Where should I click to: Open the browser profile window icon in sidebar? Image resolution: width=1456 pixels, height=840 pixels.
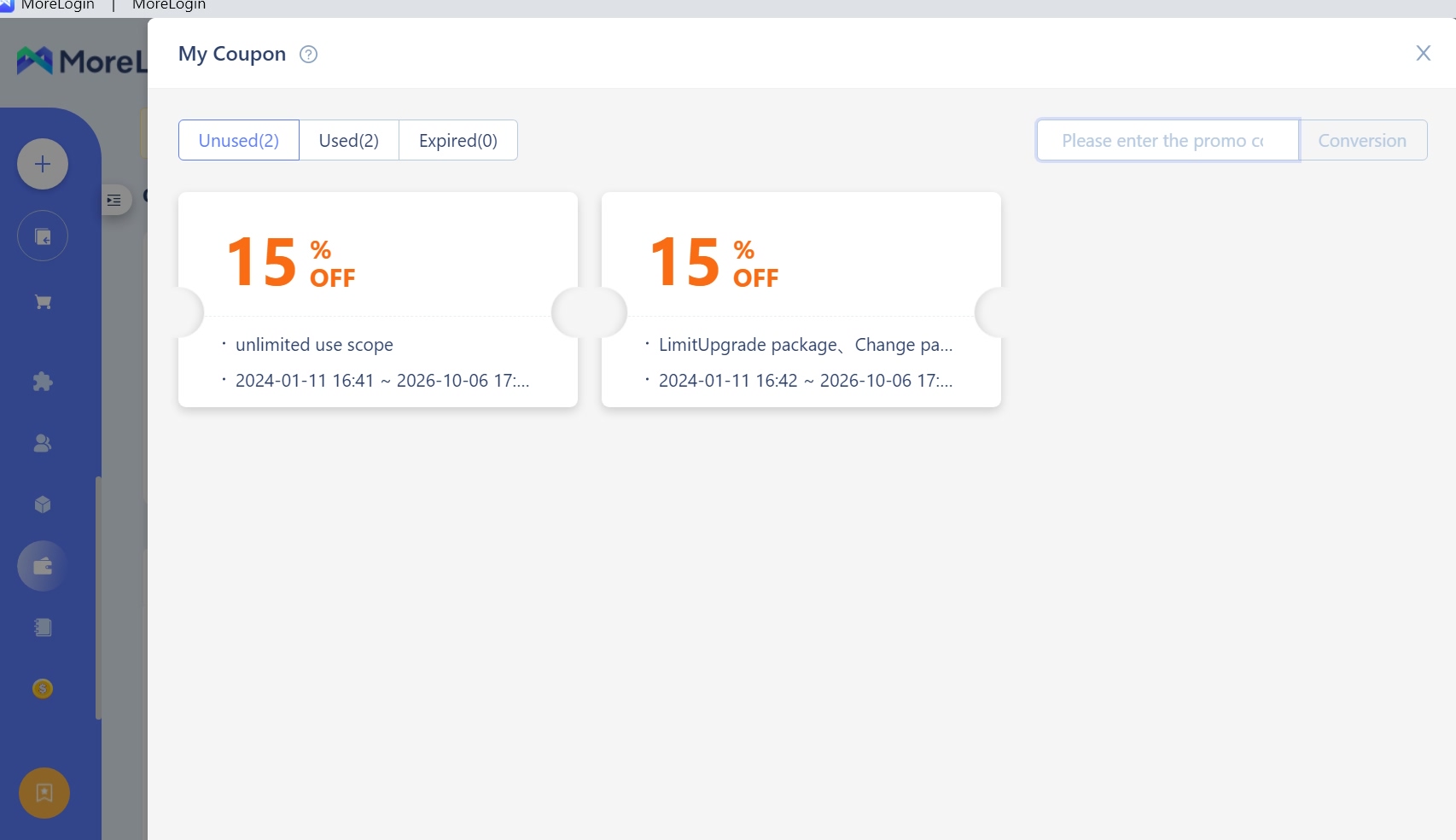pos(43,236)
